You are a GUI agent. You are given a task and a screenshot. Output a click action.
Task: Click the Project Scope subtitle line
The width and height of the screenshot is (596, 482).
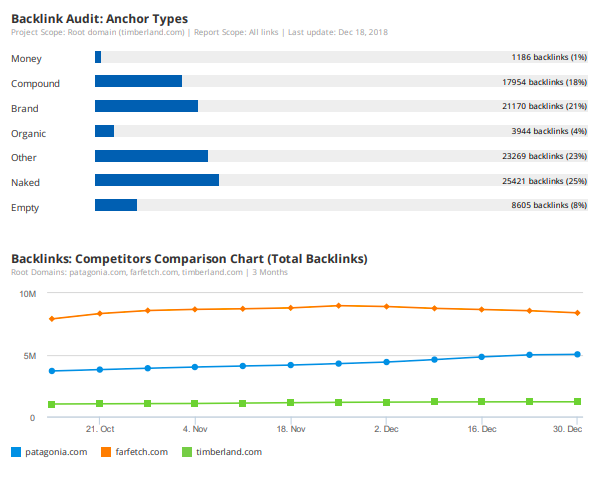click(200, 32)
